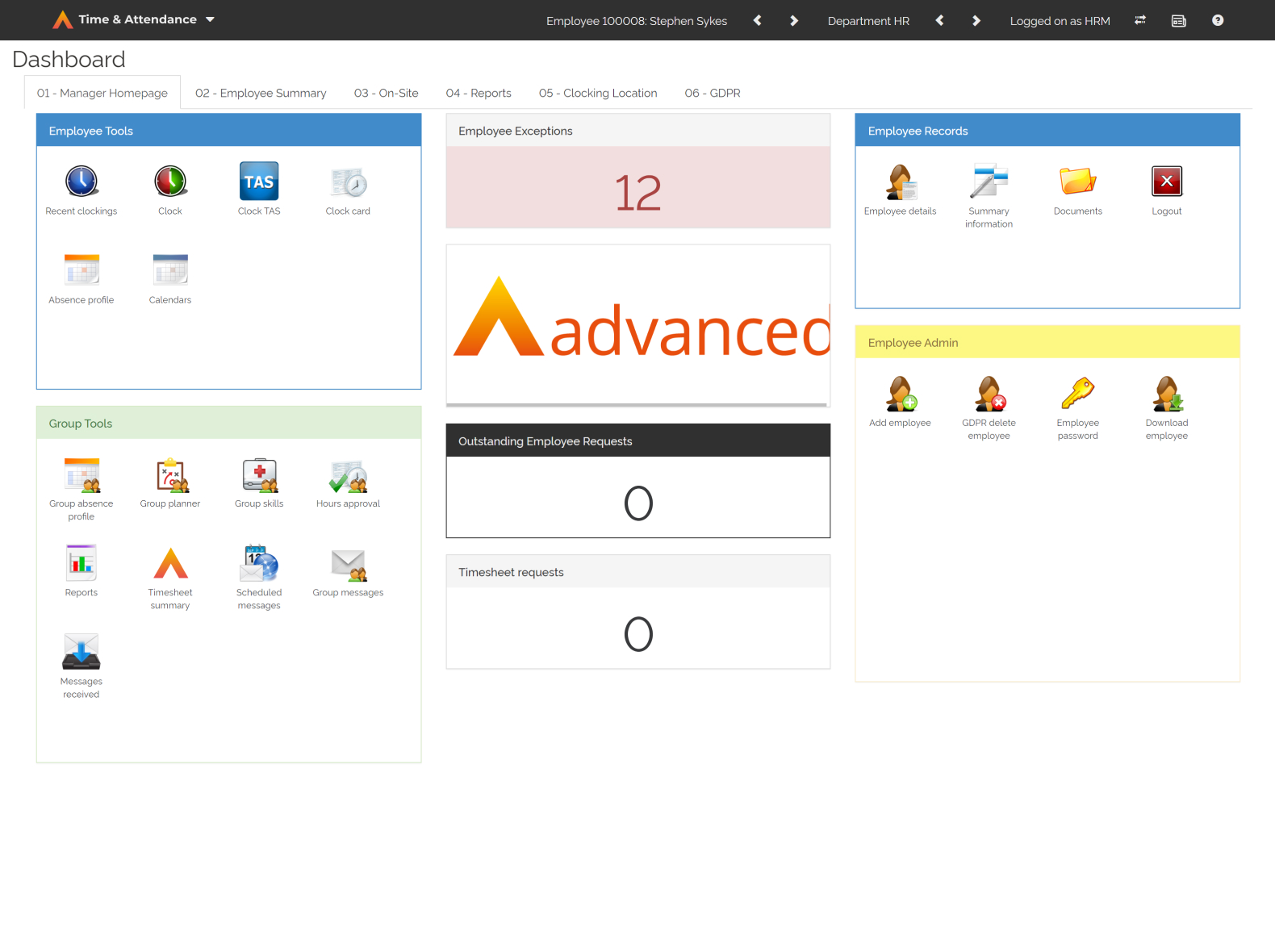Open the Calendars icon

pyautogui.click(x=170, y=270)
